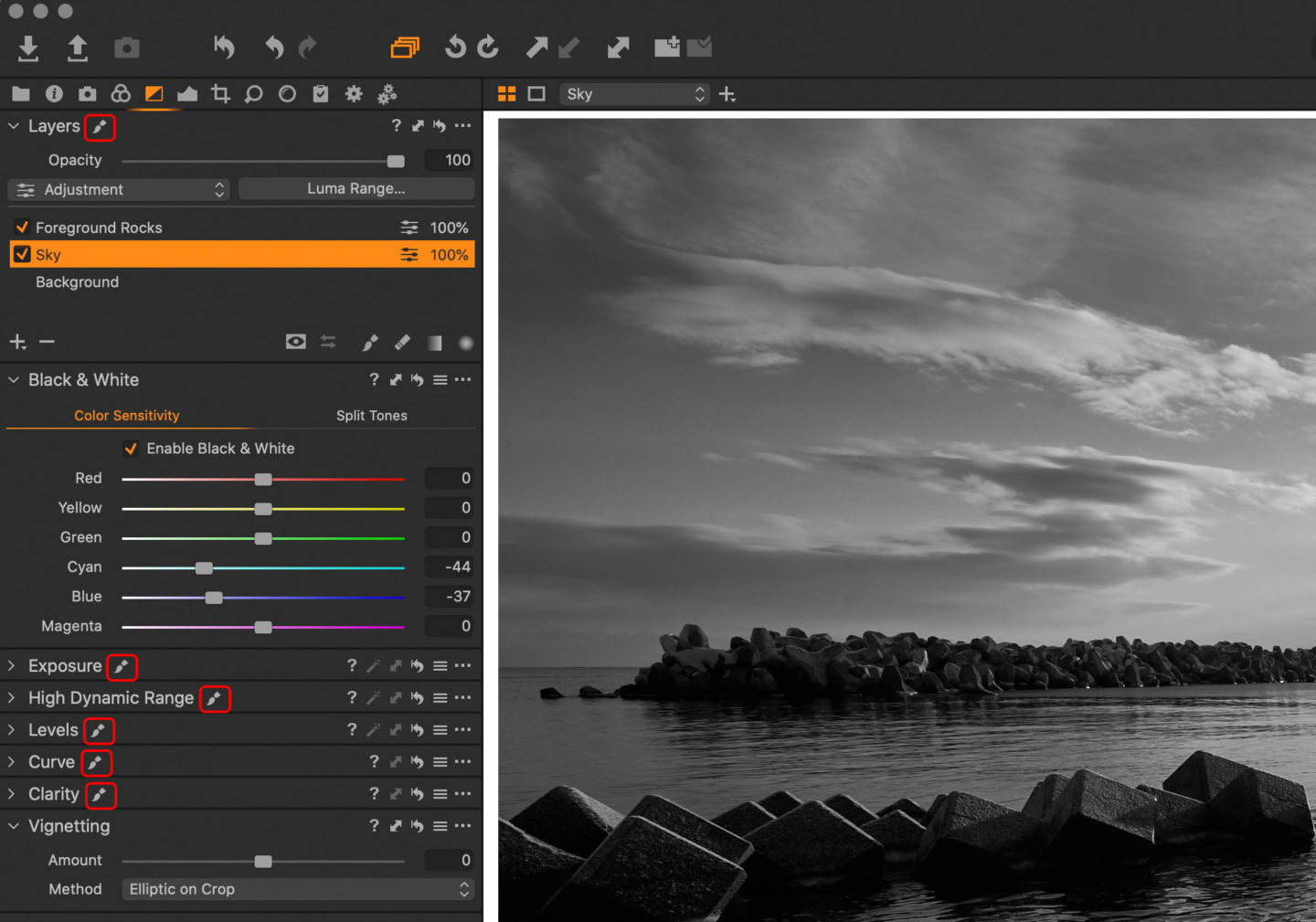Select the Crop tool tab icon
This screenshot has height=922, width=1316.
click(x=220, y=94)
